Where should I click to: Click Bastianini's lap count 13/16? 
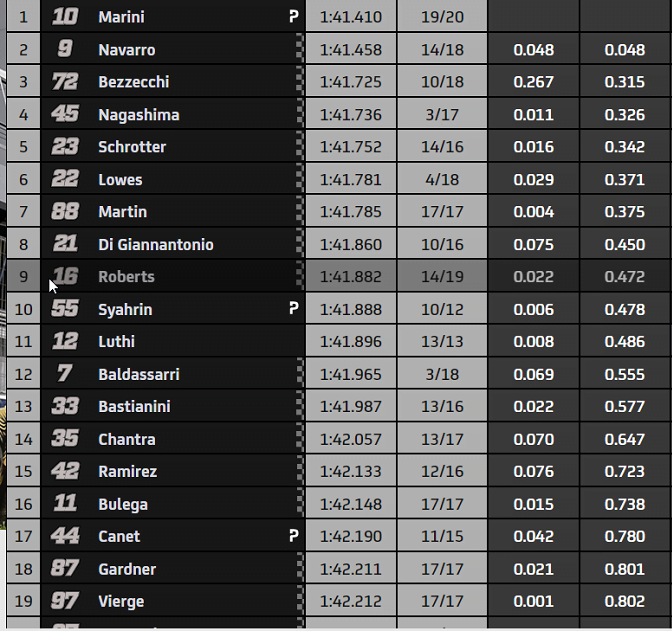pyautogui.click(x=442, y=406)
